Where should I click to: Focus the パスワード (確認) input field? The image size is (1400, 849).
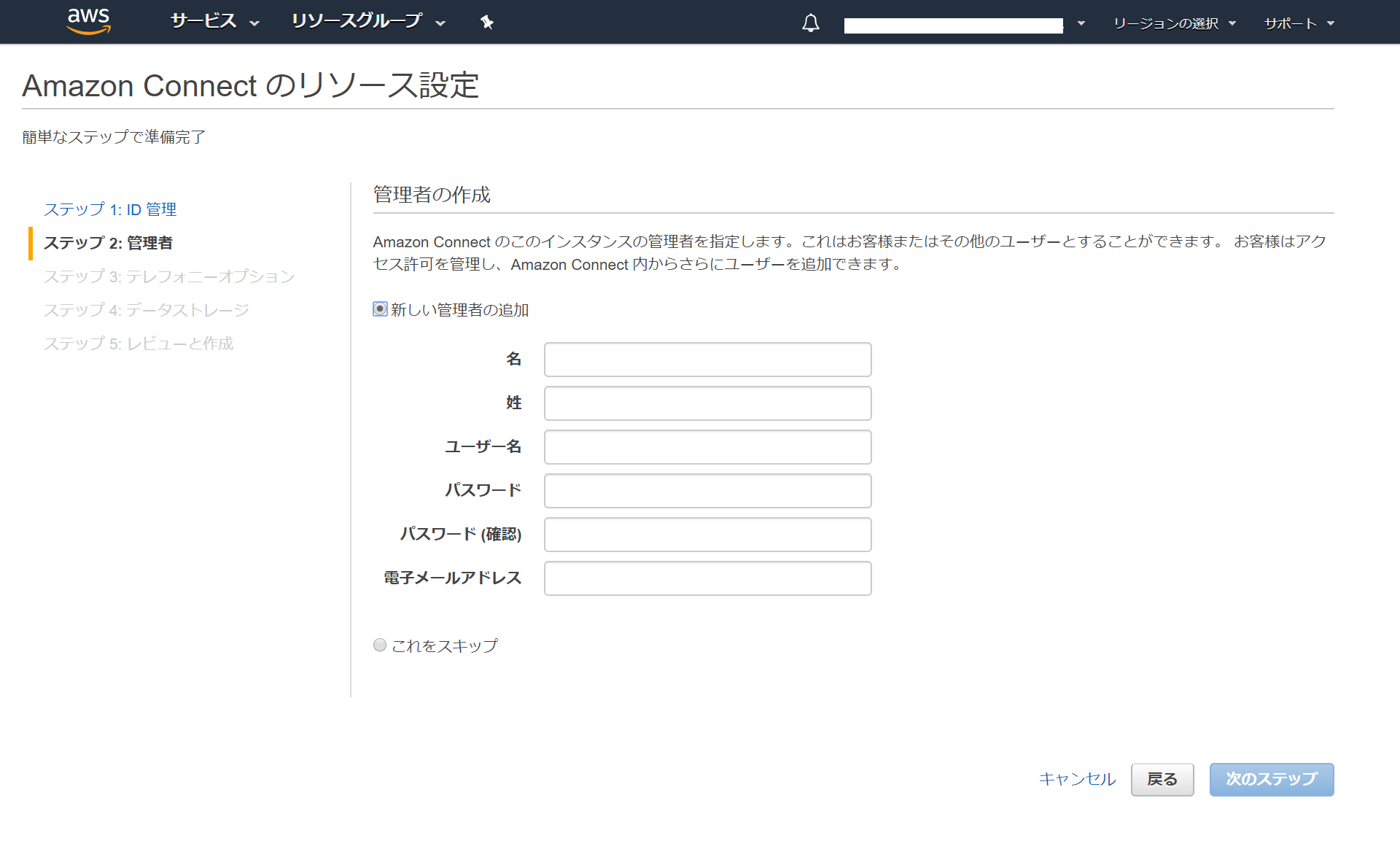click(707, 535)
